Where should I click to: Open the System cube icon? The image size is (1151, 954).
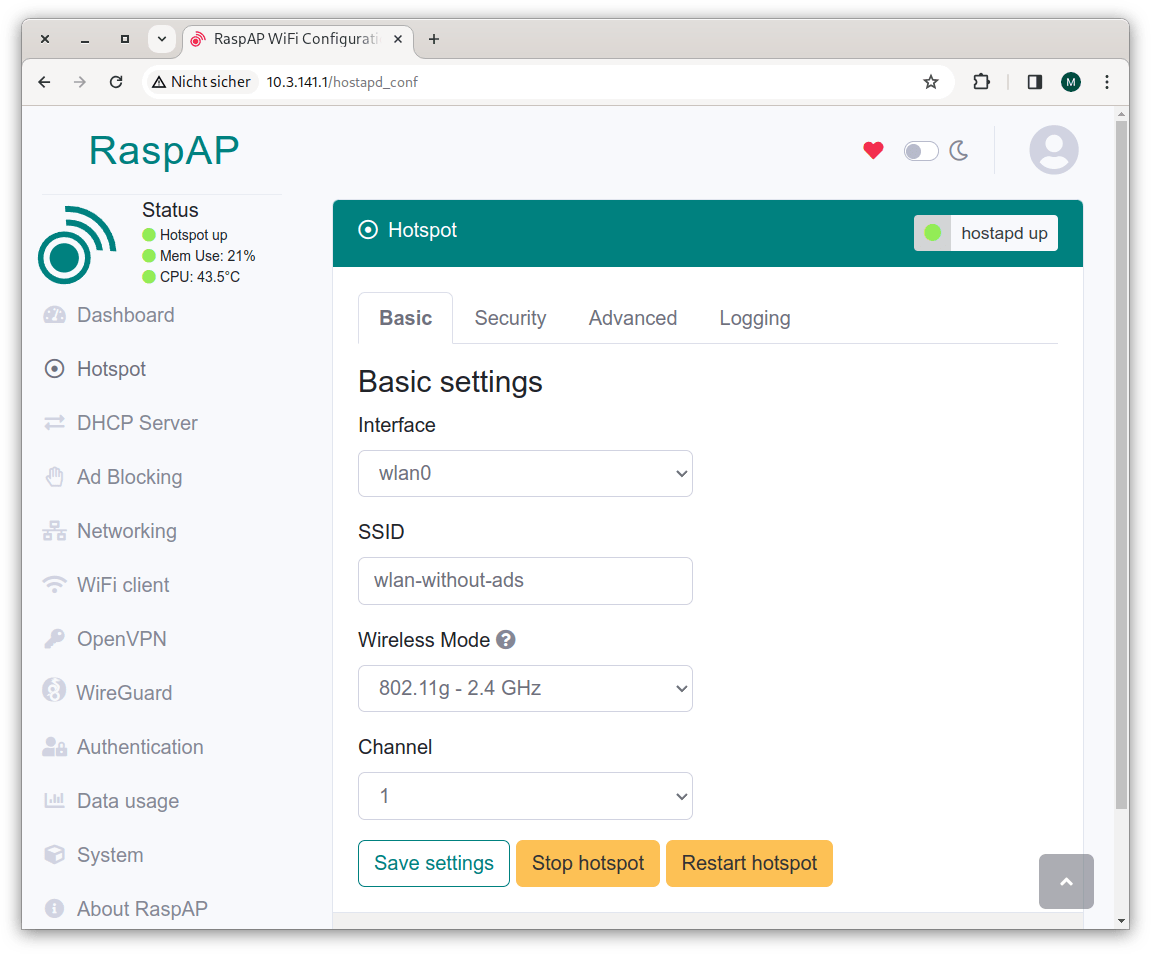54,855
